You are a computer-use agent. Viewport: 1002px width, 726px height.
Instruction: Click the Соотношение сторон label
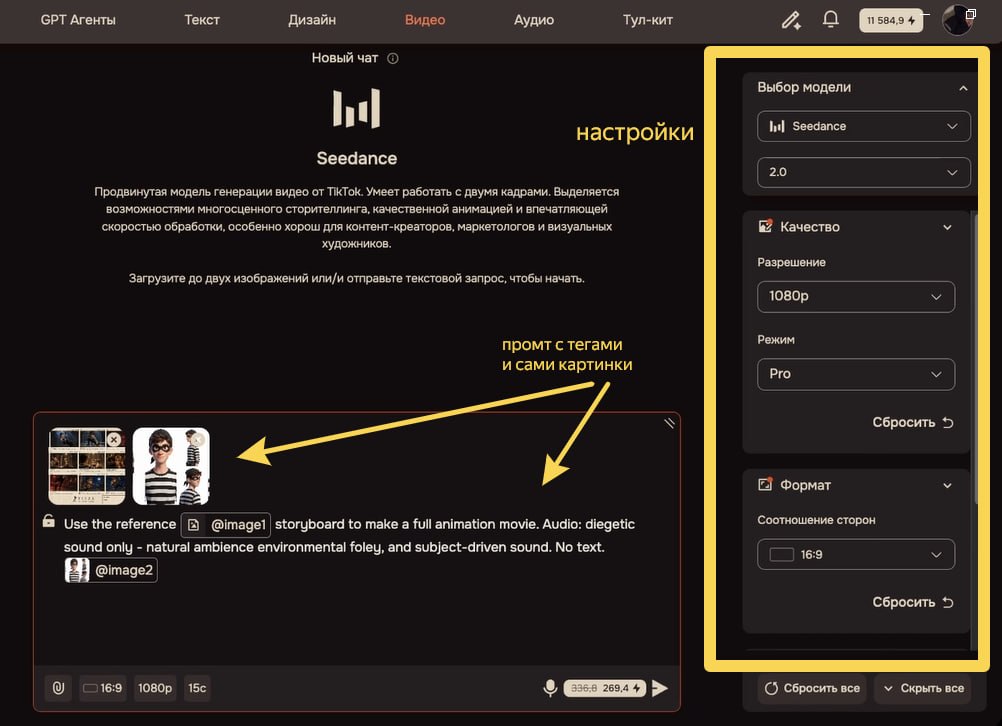tap(816, 520)
